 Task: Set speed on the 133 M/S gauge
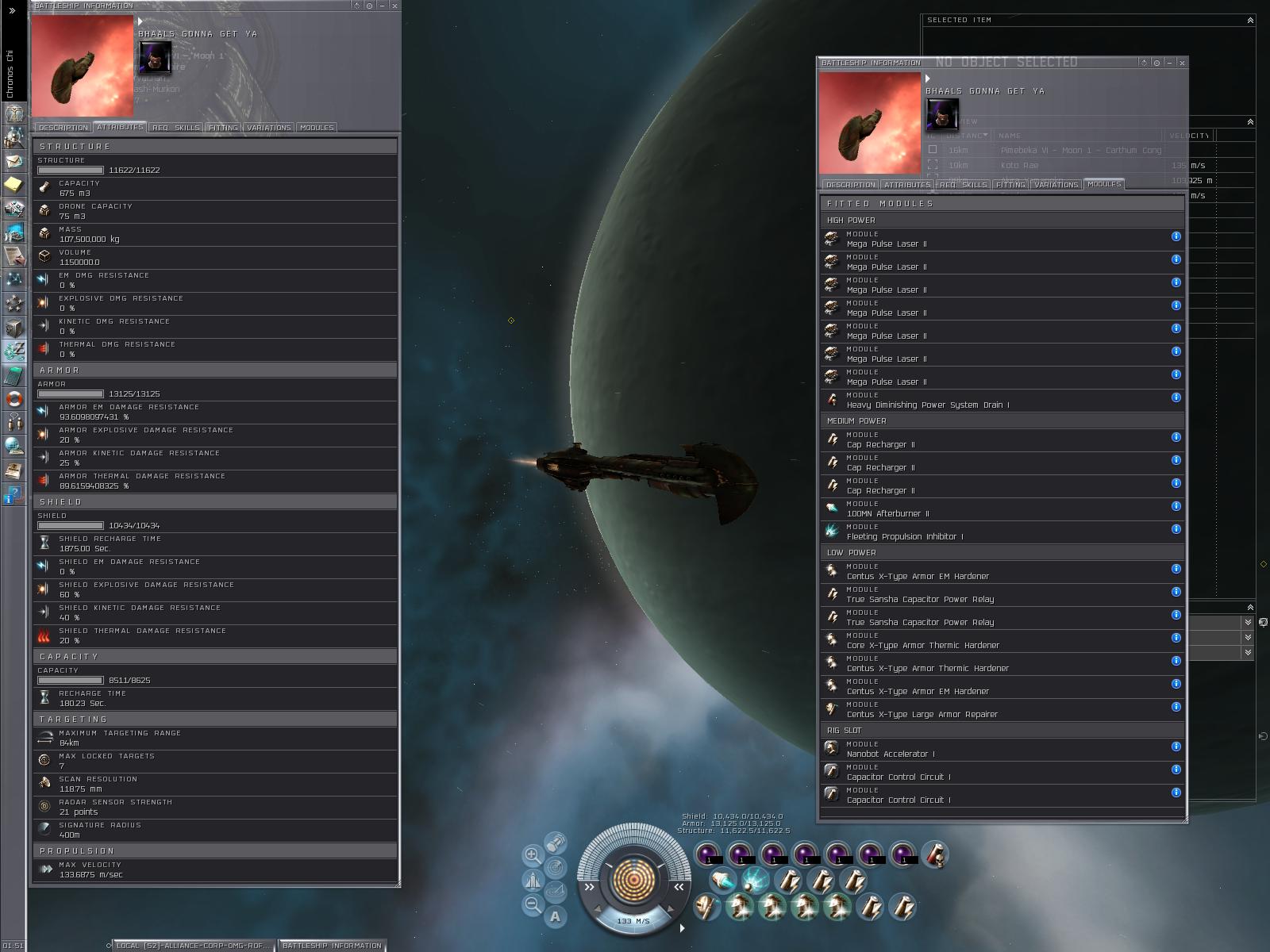pyautogui.click(x=633, y=920)
